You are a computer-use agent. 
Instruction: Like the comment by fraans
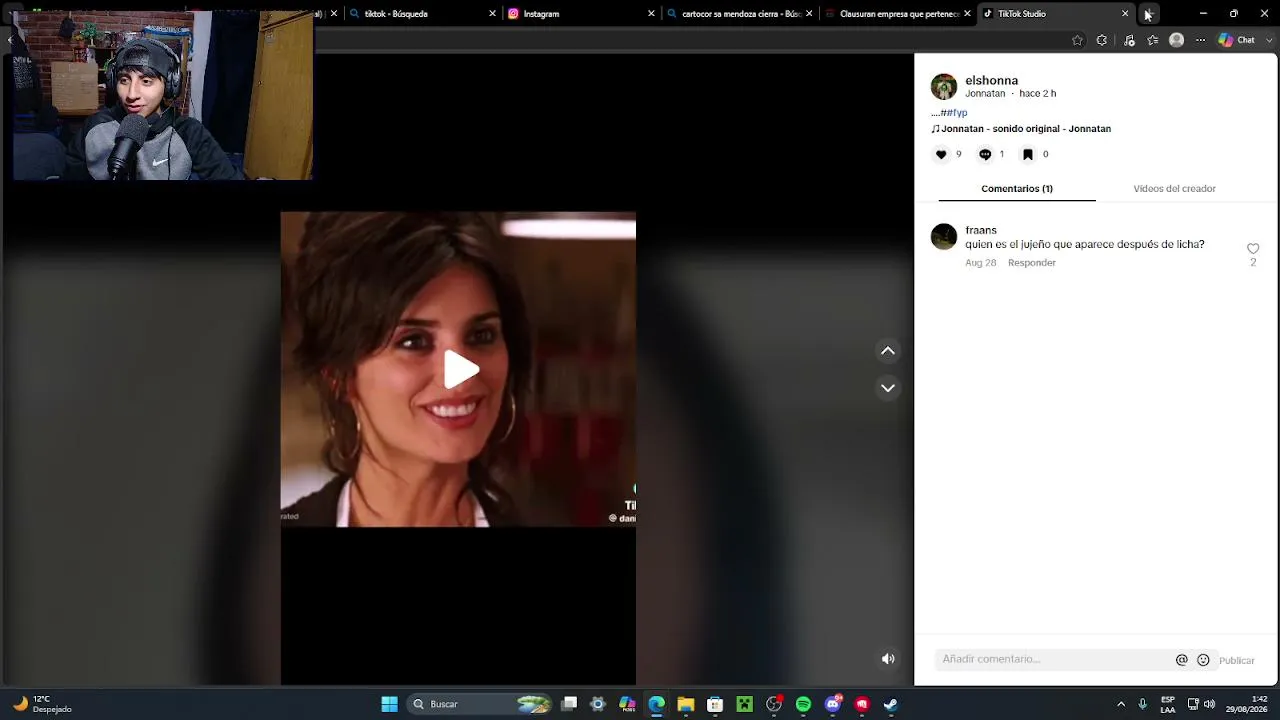tap(1253, 249)
